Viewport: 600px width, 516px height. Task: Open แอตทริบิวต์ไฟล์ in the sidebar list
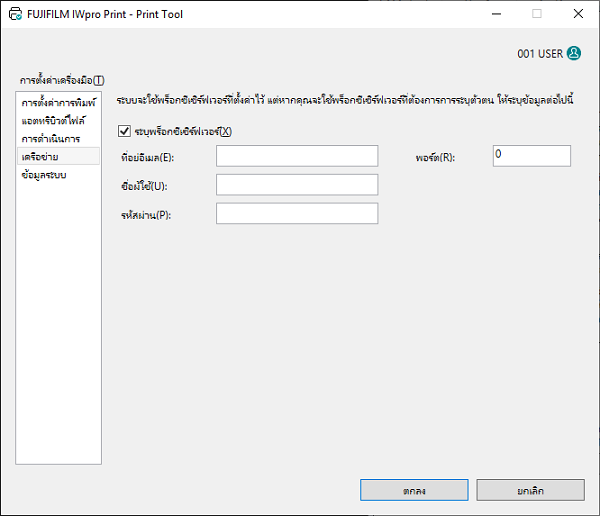(54, 120)
